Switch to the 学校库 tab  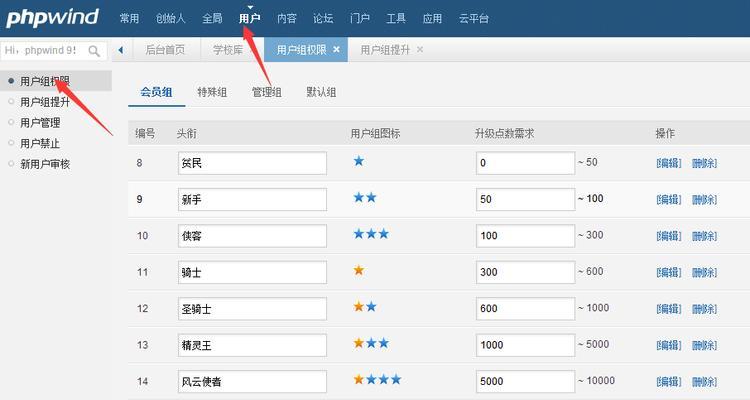coord(228,50)
